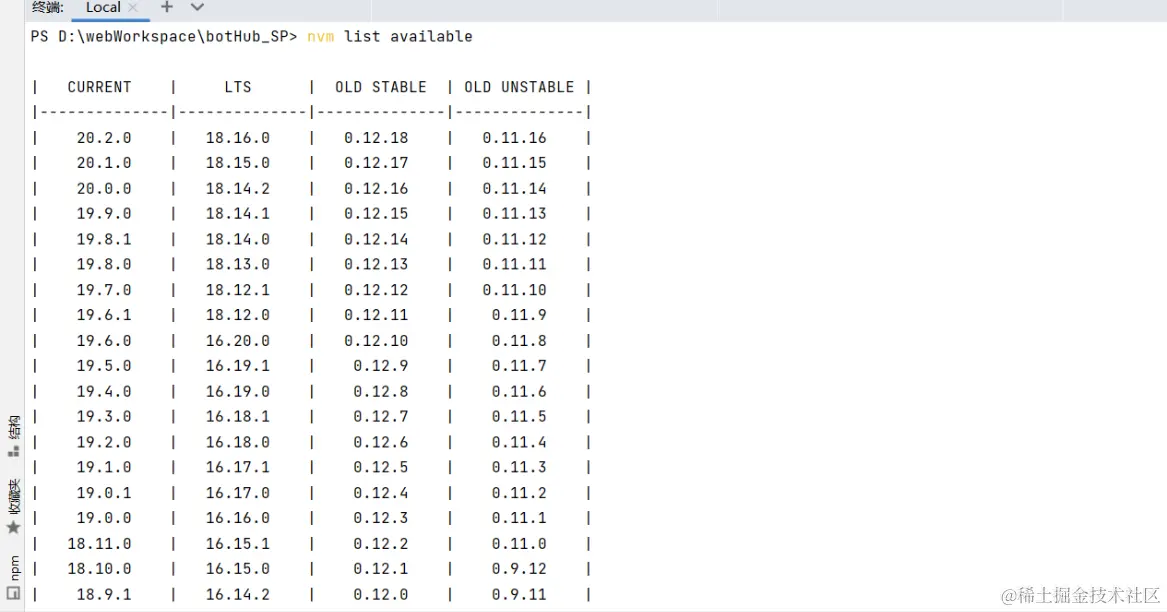Select old unstable version 0.11.5
Screen dimensions: 1167x612
click(x=519, y=416)
